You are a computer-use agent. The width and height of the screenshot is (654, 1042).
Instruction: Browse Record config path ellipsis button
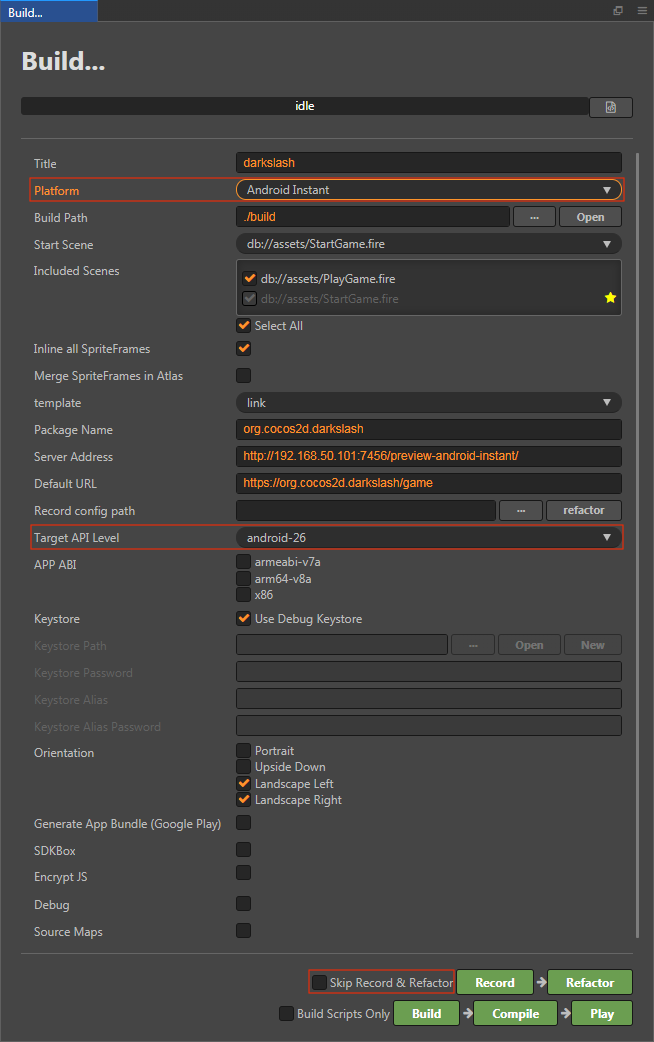521,510
